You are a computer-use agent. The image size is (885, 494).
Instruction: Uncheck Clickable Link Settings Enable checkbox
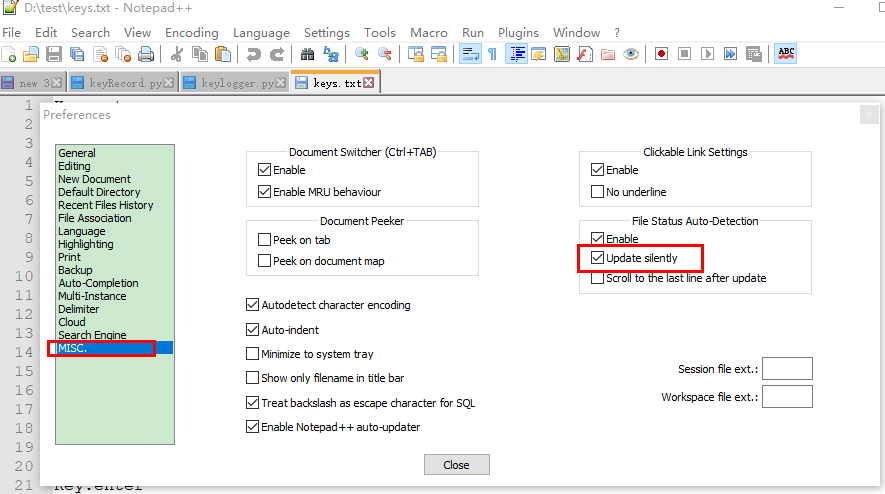click(597, 169)
